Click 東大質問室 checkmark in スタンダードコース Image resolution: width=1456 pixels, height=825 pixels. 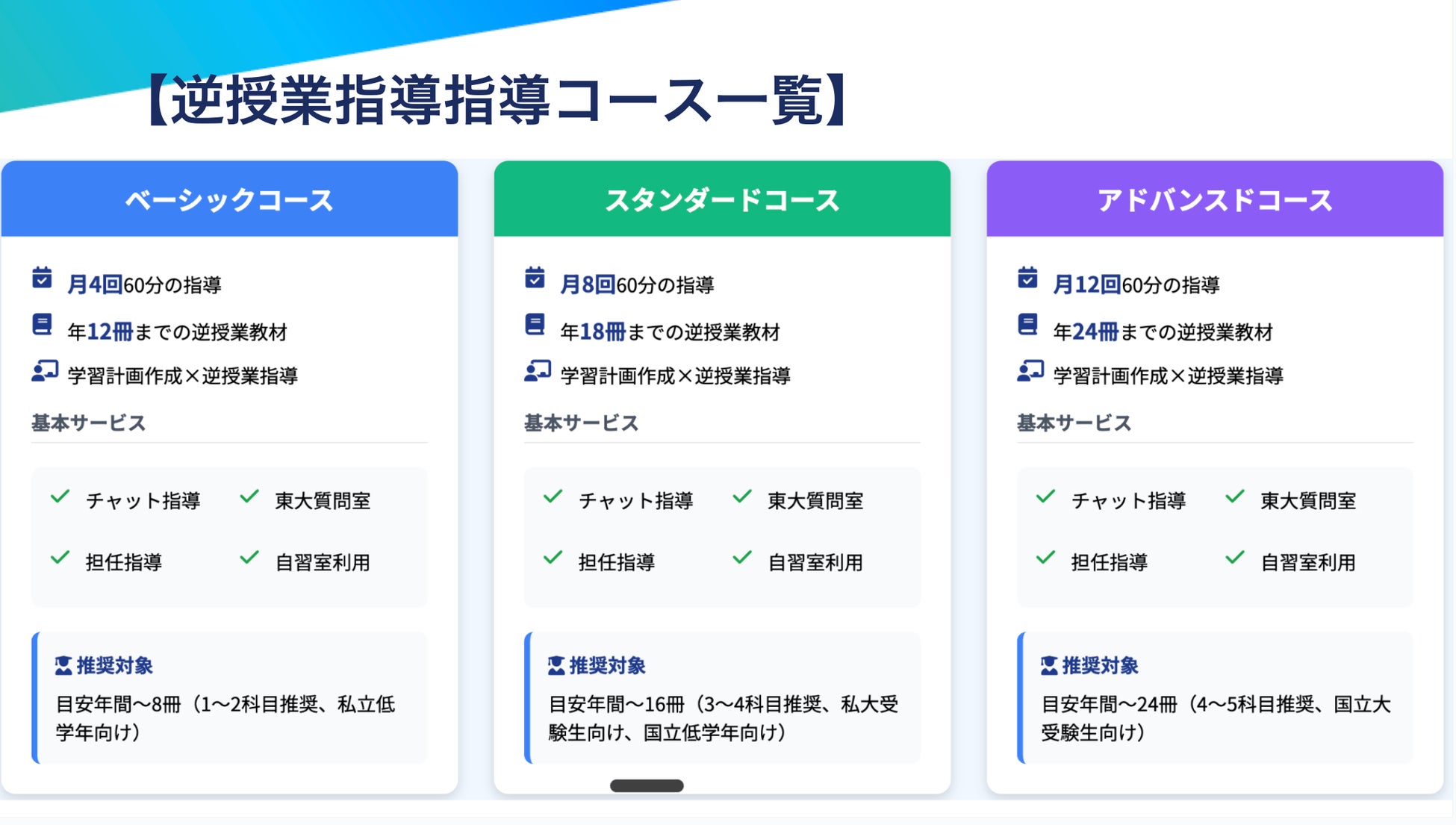[x=742, y=496]
